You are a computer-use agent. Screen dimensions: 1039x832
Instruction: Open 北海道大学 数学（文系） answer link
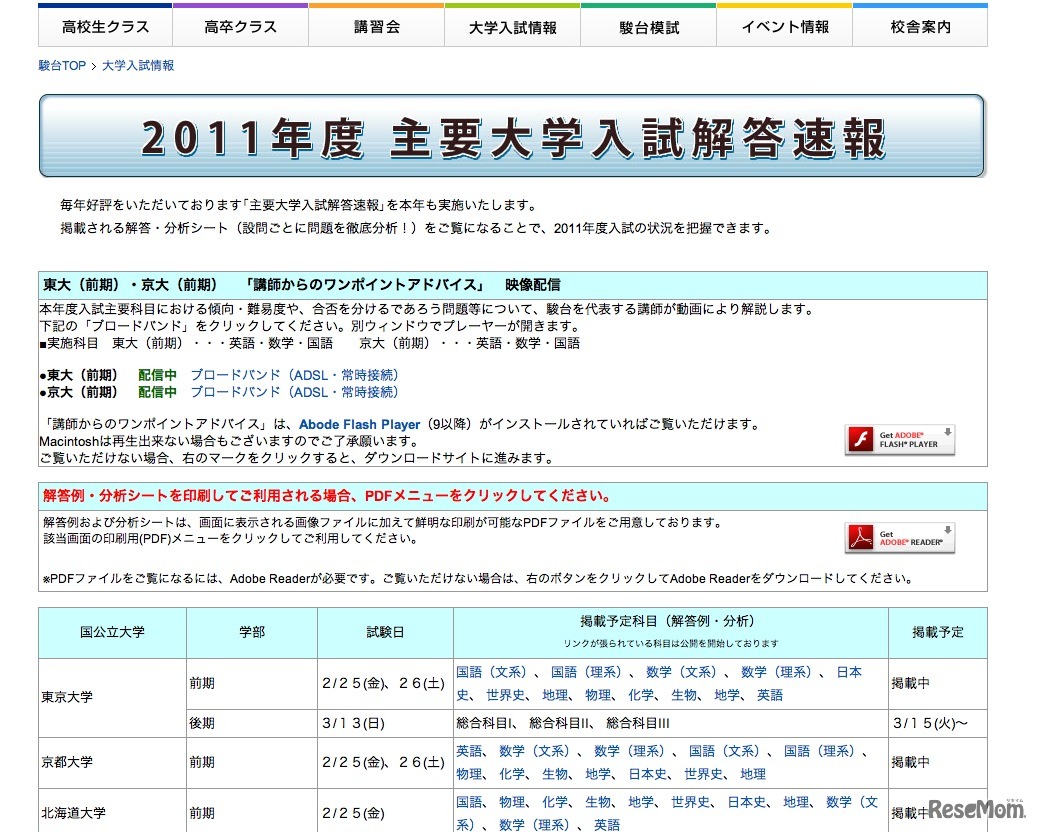coord(850,801)
